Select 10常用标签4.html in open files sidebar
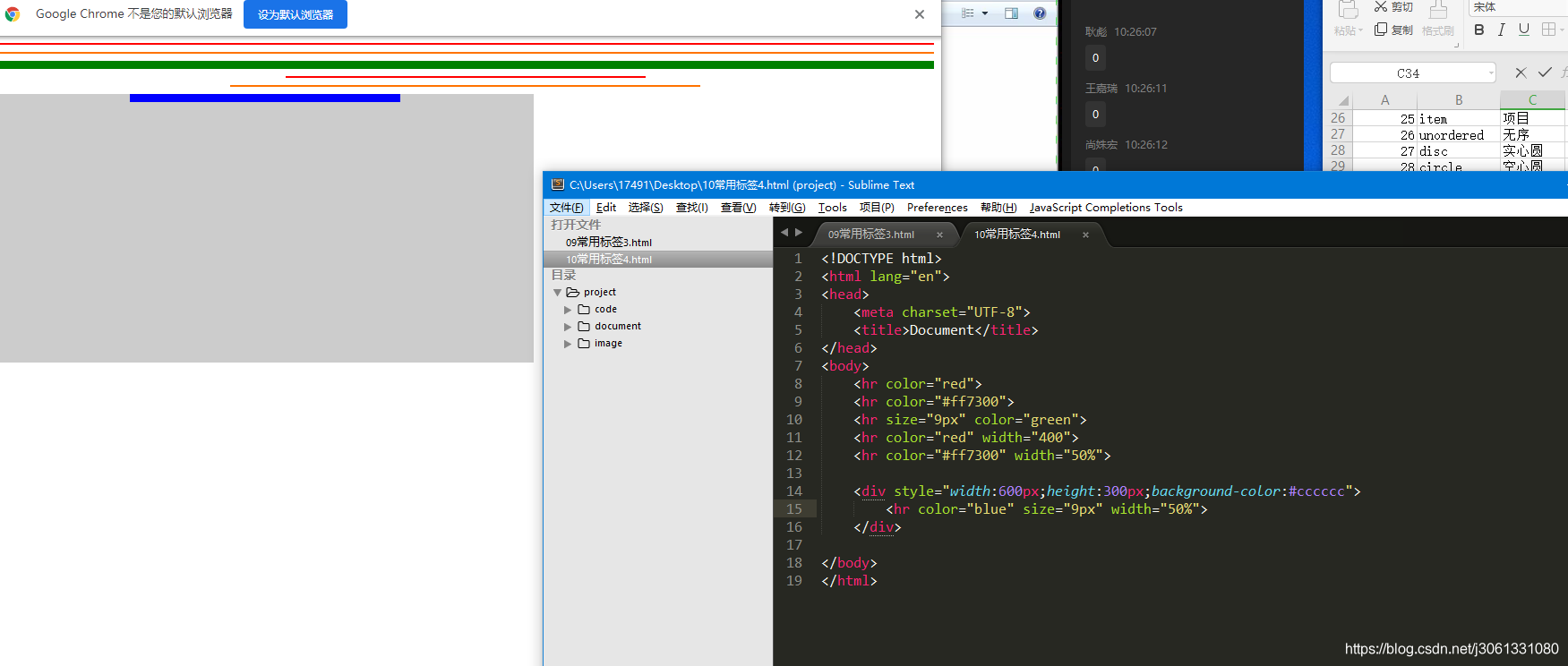 pyautogui.click(x=658, y=260)
